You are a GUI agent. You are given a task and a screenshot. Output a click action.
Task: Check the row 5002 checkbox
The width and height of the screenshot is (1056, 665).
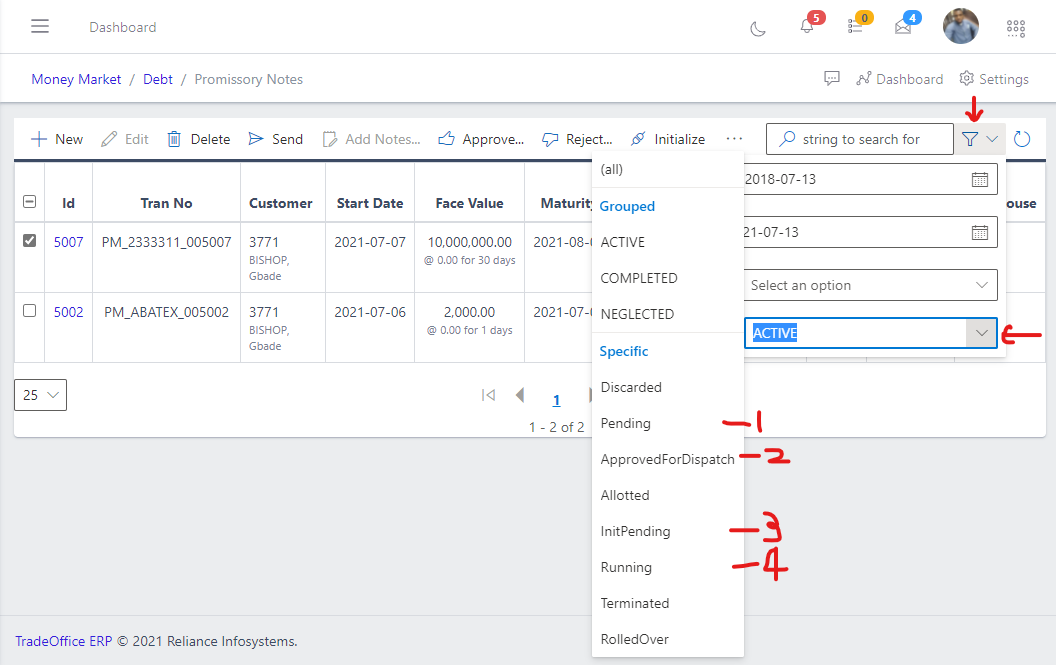click(x=29, y=311)
